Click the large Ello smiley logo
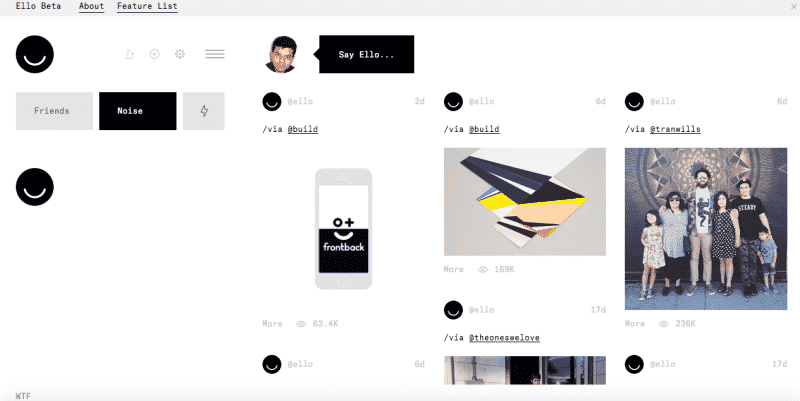Viewport: 800px width, 401px height. (35, 54)
